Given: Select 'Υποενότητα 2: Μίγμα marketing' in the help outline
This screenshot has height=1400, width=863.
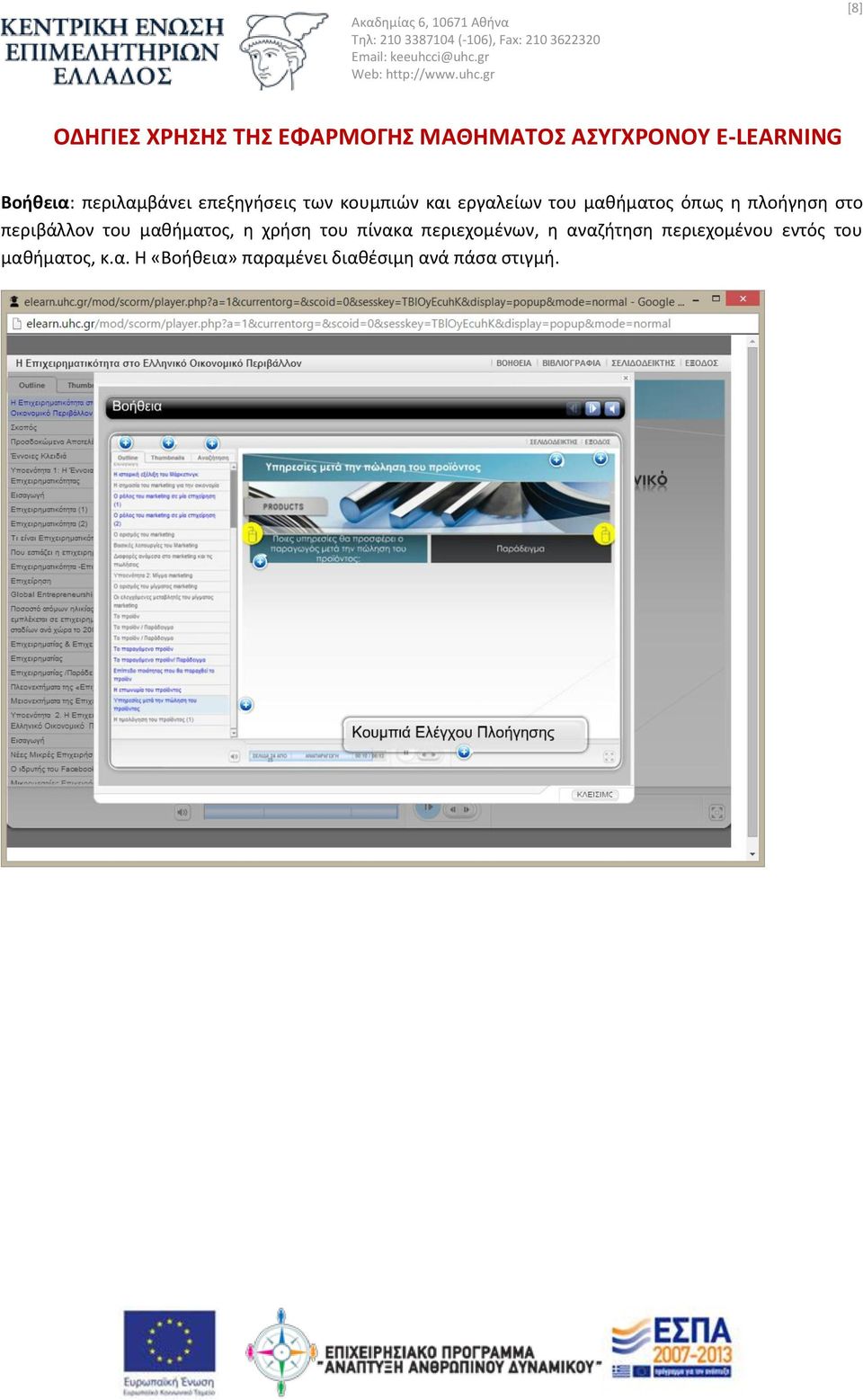Looking at the screenshot, I should pos(153,575).
